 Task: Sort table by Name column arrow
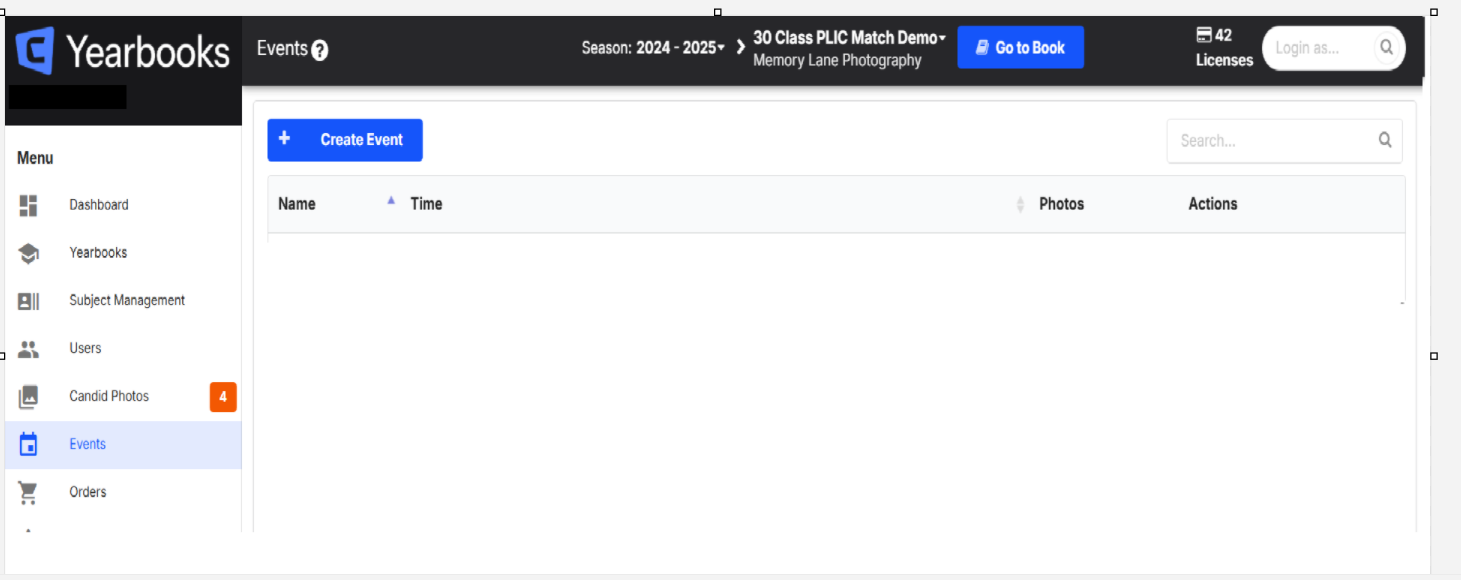(391, 200)
